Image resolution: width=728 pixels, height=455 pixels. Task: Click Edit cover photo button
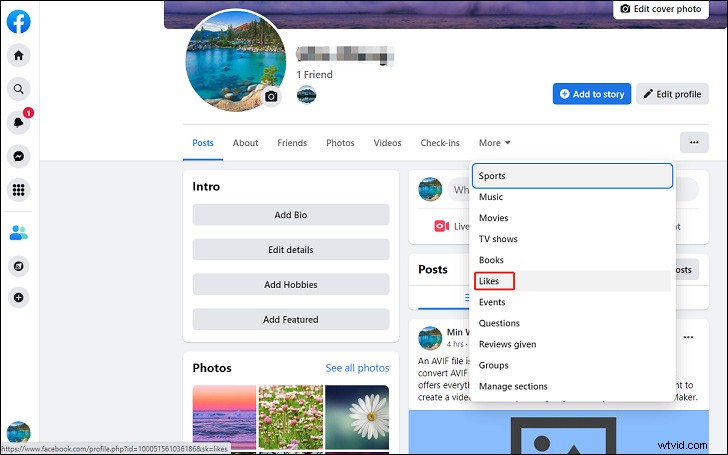click(x=661, y=9)
